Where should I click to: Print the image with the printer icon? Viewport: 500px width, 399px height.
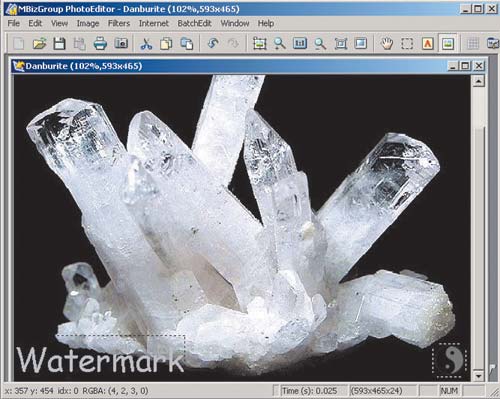pyautogui.click(x=100, y=43)
